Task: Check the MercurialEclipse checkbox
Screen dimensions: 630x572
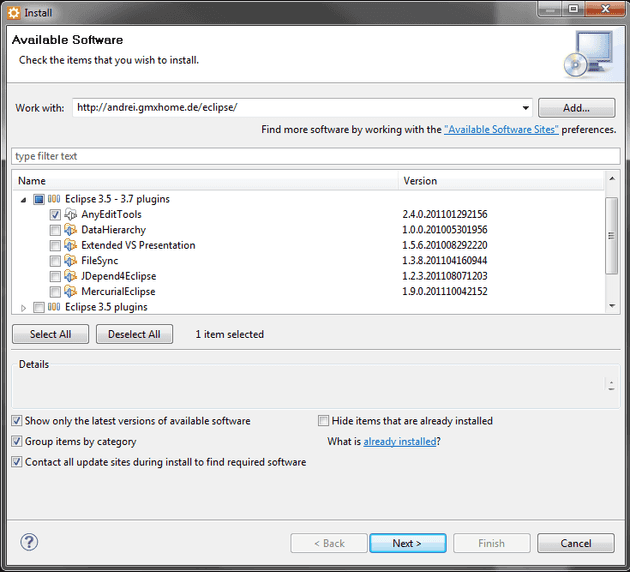Action: (x=55, y=292)
